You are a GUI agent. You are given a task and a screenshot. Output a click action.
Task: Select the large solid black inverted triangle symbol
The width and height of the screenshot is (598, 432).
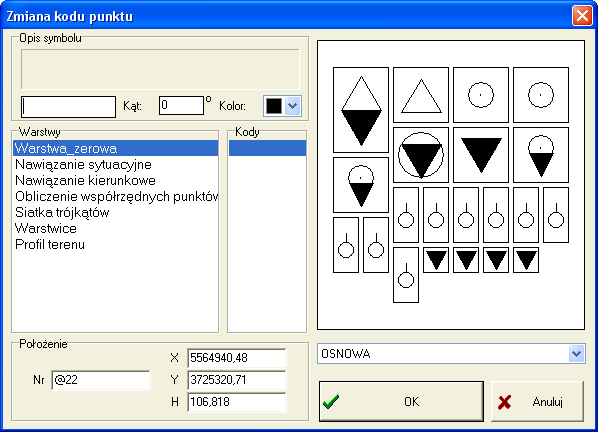coord(481,155)
